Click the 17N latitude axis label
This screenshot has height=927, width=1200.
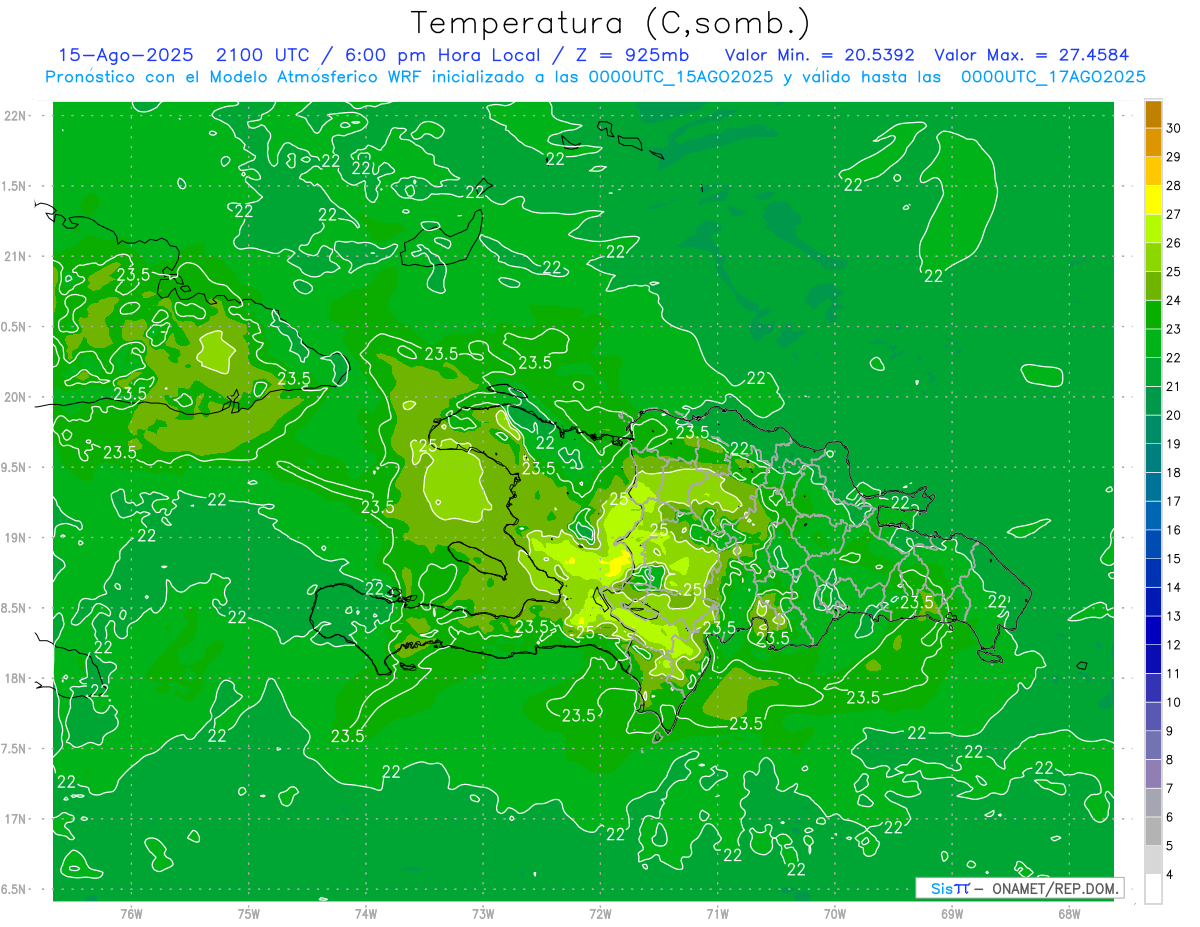[x=17, y=819]
